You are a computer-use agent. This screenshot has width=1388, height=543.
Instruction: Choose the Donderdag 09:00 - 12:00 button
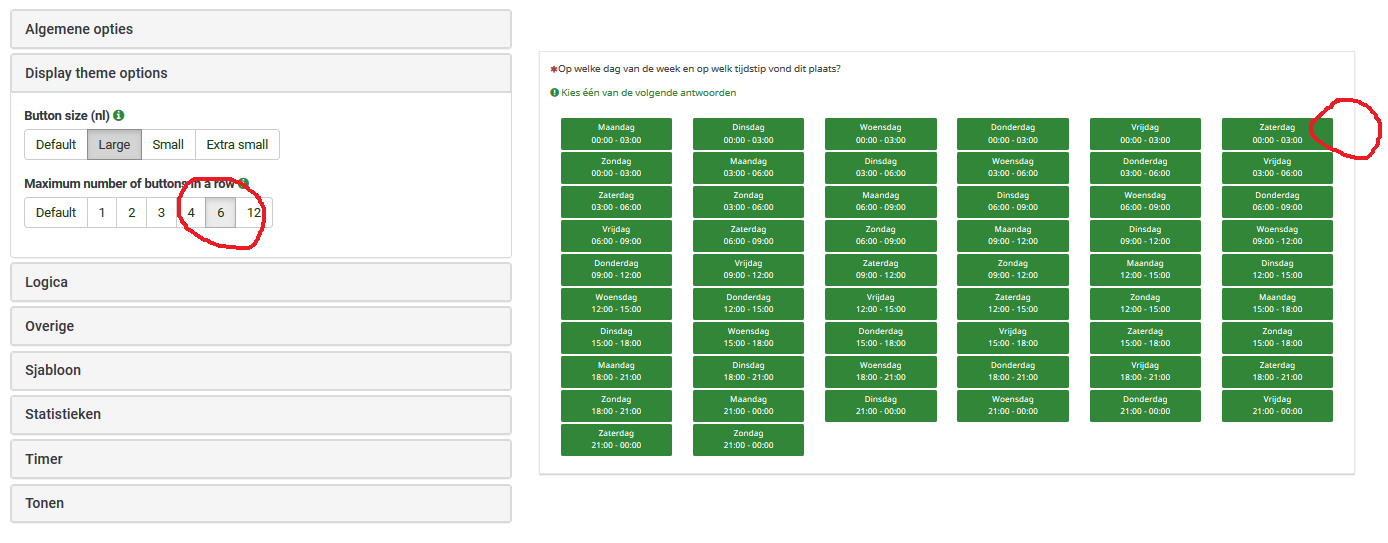click(616, 270)
